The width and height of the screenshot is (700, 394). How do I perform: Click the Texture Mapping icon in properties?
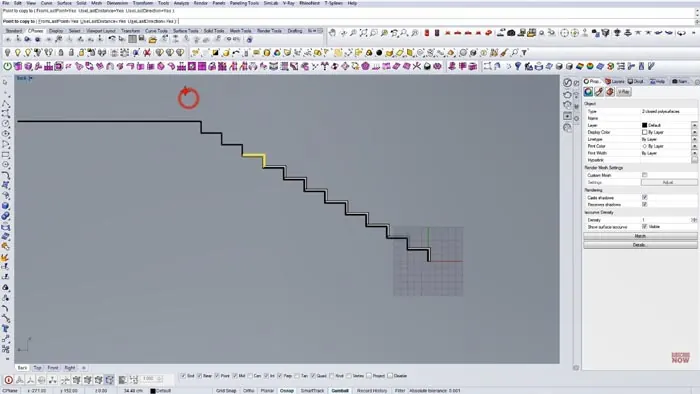(x=610, y=92)
